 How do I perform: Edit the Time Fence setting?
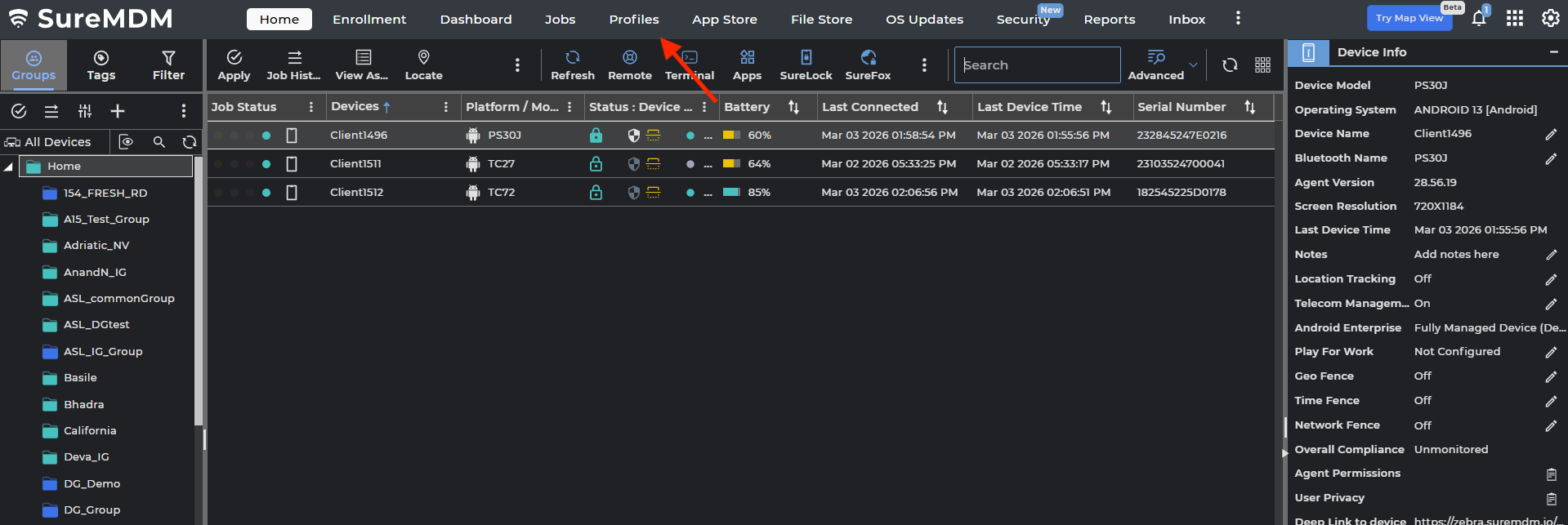tap(1551, 401)
